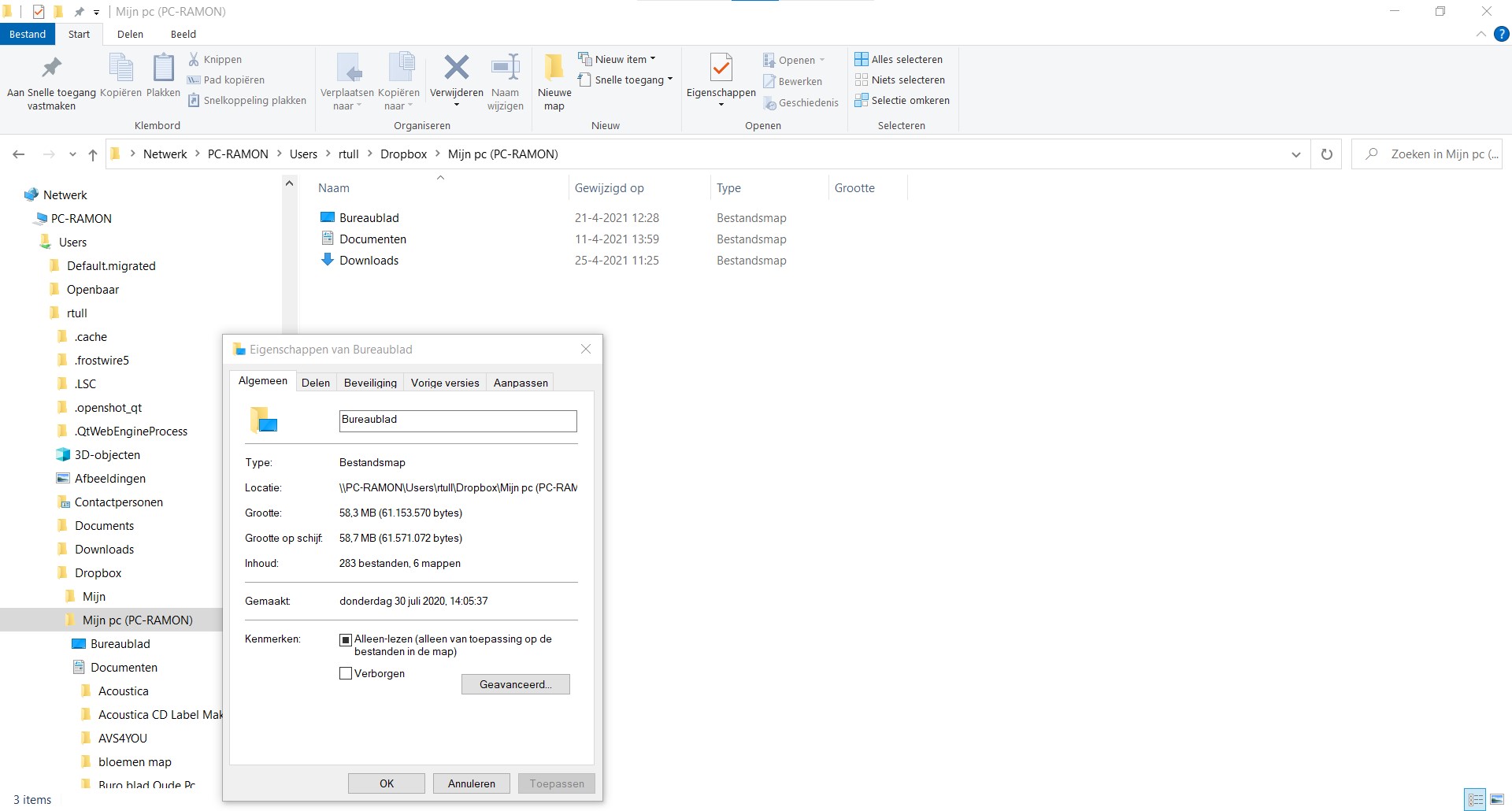
Task: Click the Bureaublad name field
Action: [458, 420]
